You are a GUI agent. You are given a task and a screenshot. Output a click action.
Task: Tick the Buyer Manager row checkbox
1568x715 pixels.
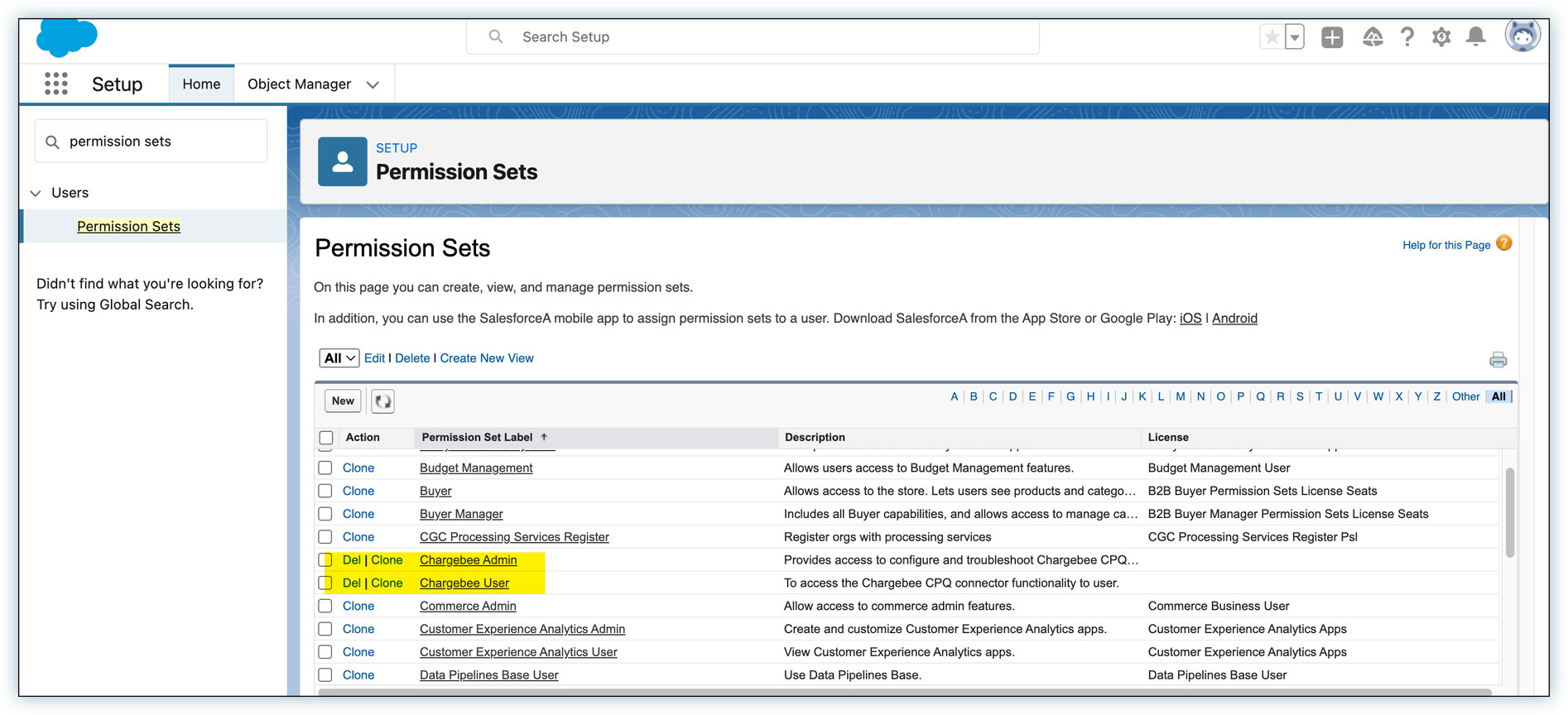point(325,514)
